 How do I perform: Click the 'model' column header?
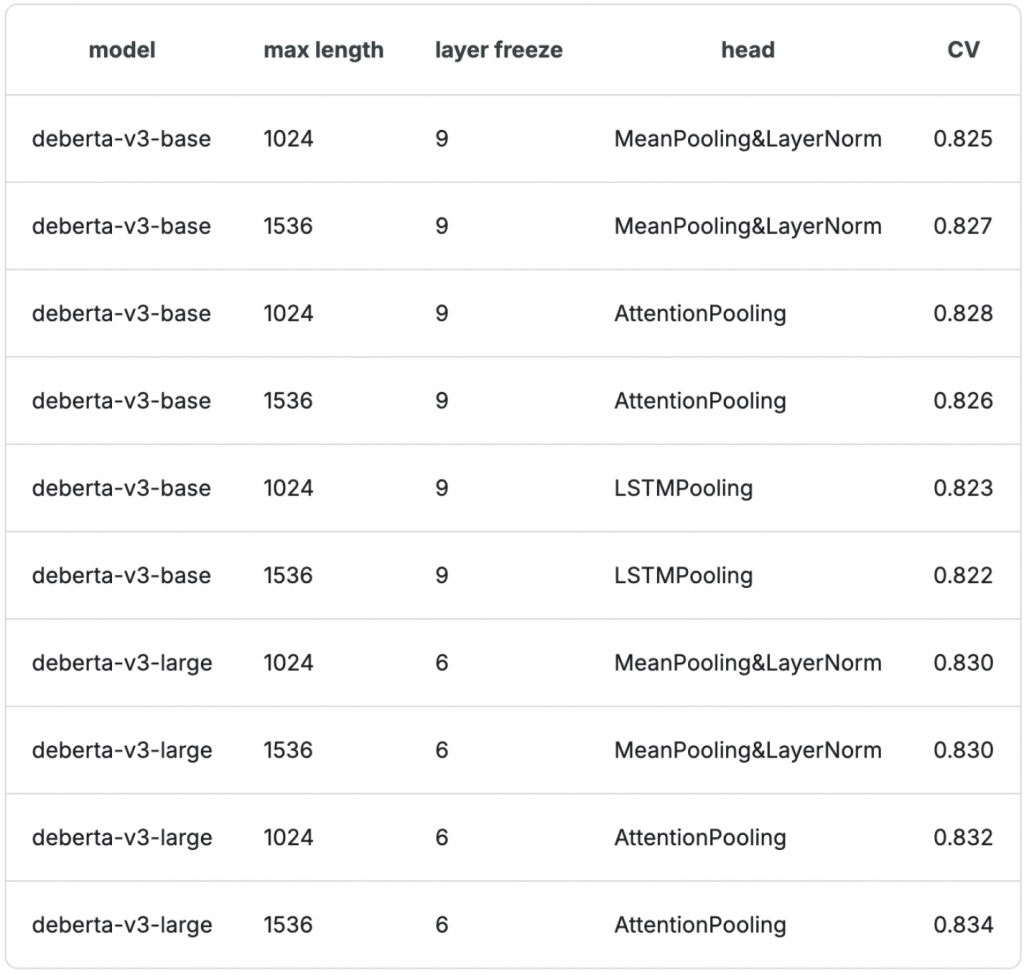tap(122, 50)
